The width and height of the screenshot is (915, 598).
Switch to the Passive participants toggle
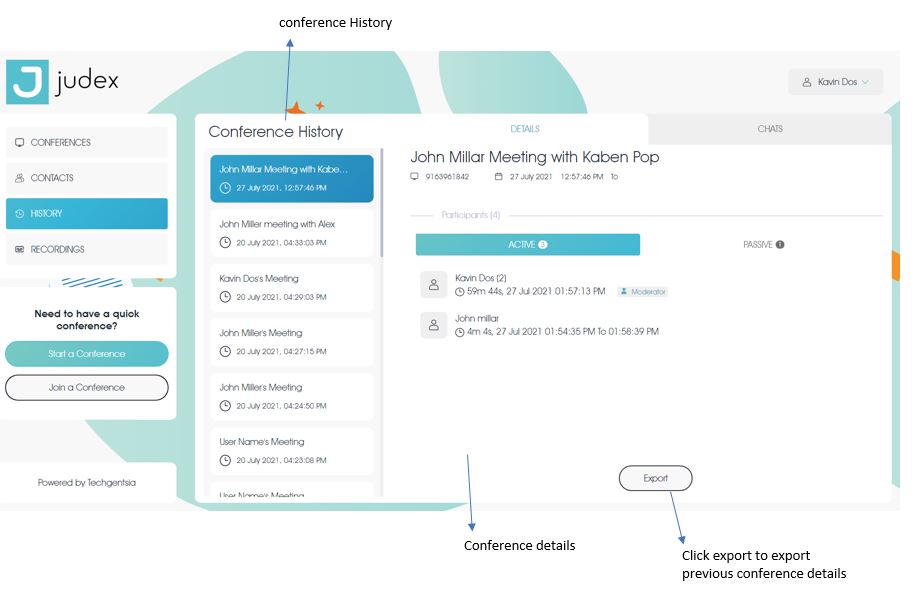pyautogui.click(x=763, y=244)
